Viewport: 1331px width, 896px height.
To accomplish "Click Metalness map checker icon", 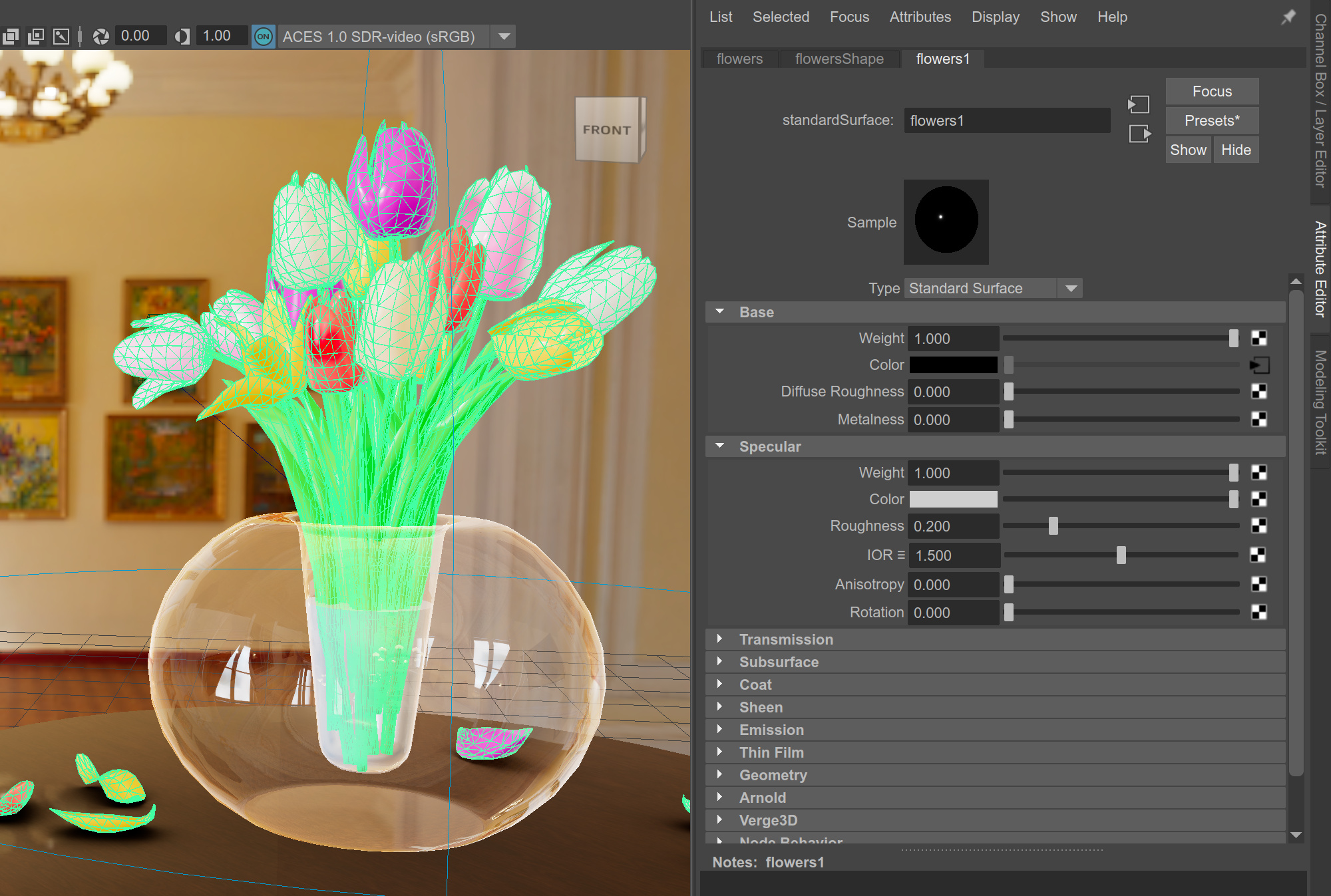I will click(1258, 420).
